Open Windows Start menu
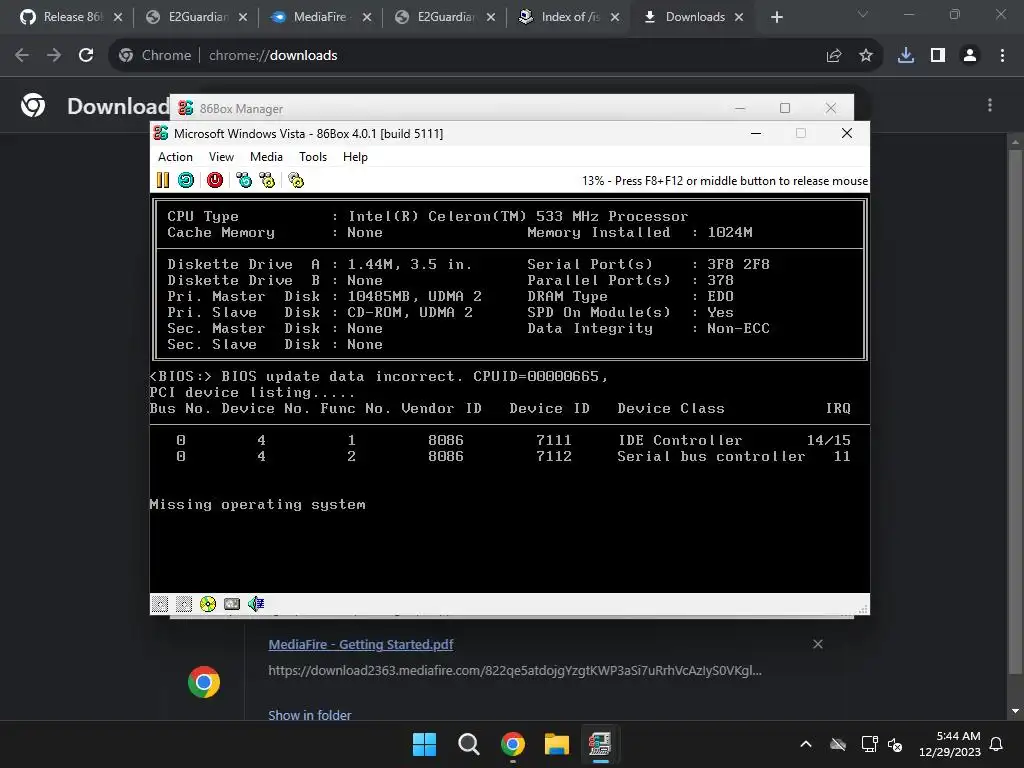Image resolution: width=1024 pixels, height=768 pixels. point(424,744)
